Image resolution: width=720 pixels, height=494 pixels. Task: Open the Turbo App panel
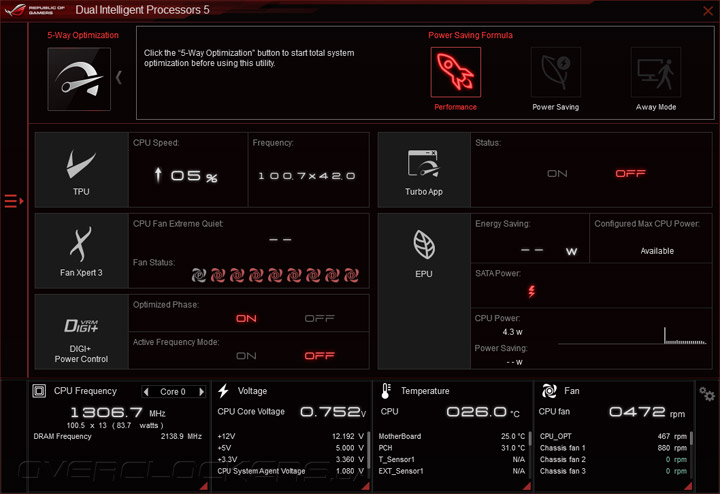coord(424,170)
